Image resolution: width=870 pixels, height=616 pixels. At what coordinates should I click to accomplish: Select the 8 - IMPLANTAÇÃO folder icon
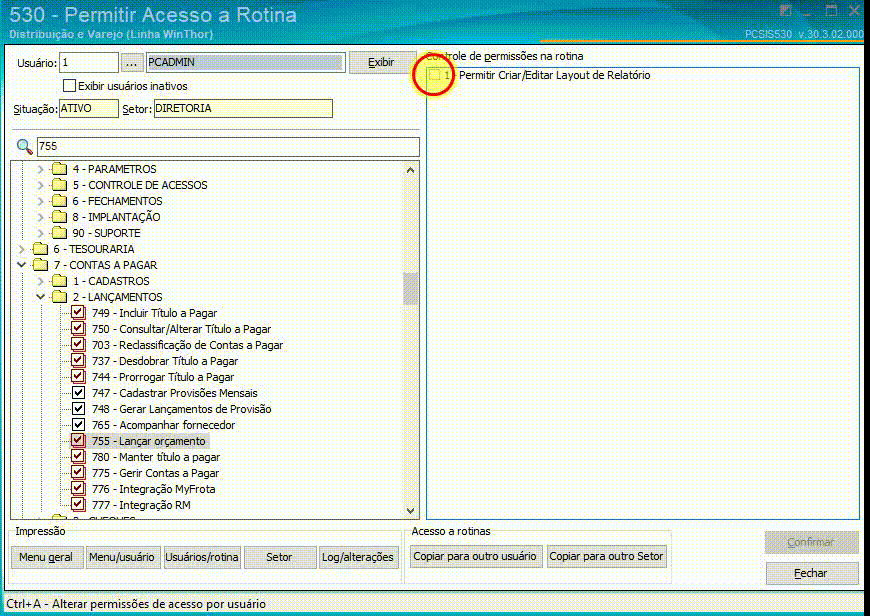pos(59,217)
